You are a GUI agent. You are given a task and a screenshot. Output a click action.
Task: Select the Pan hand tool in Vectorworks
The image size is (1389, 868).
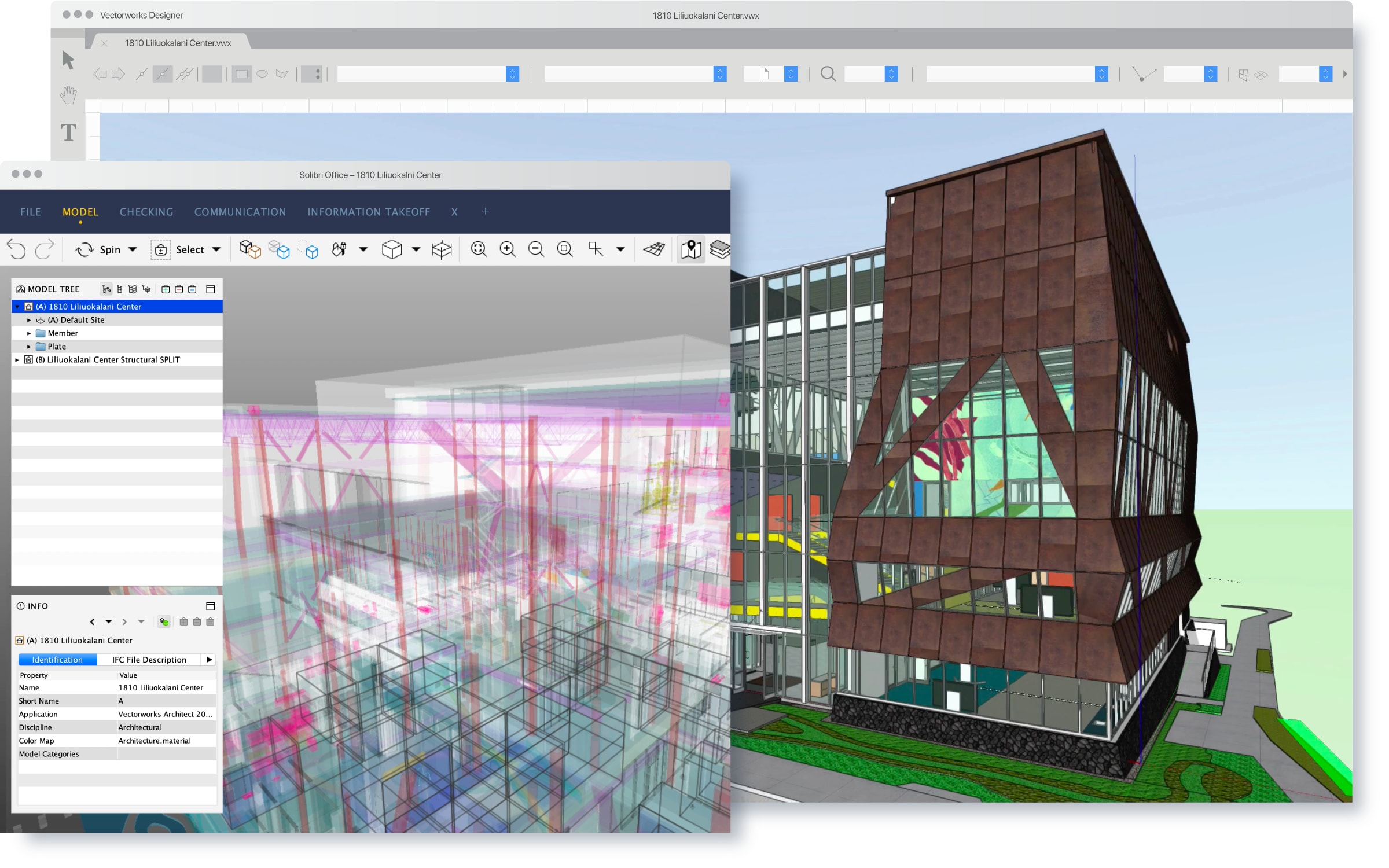pos(68,95)
